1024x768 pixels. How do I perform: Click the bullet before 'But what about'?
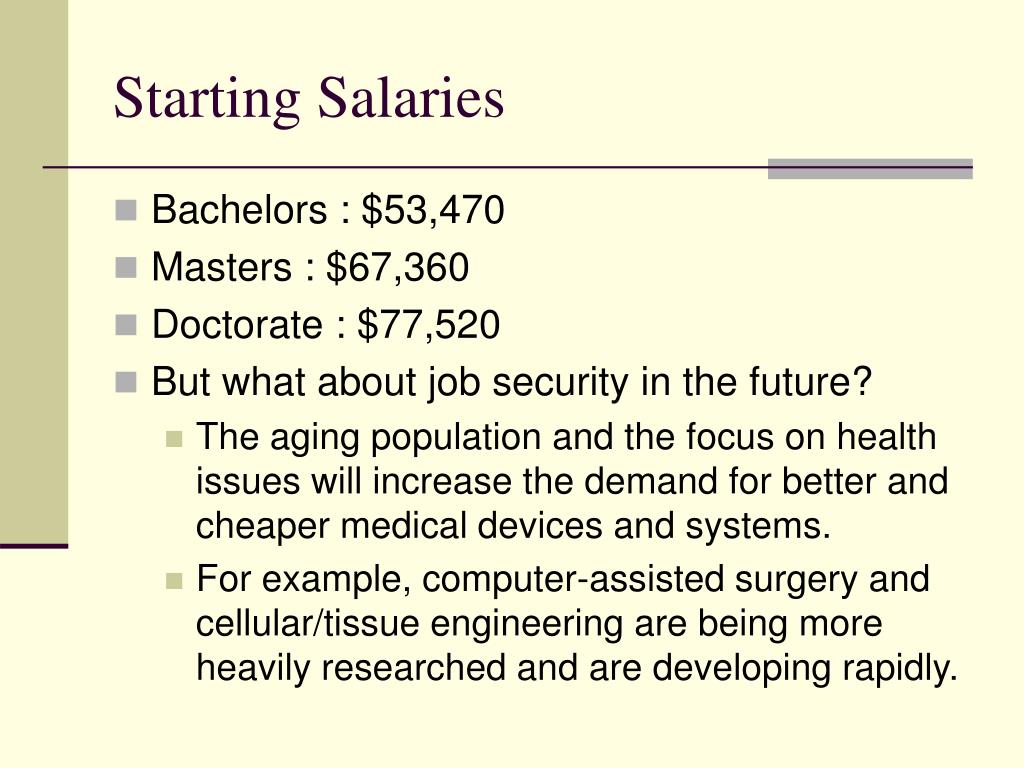[126, 383]
